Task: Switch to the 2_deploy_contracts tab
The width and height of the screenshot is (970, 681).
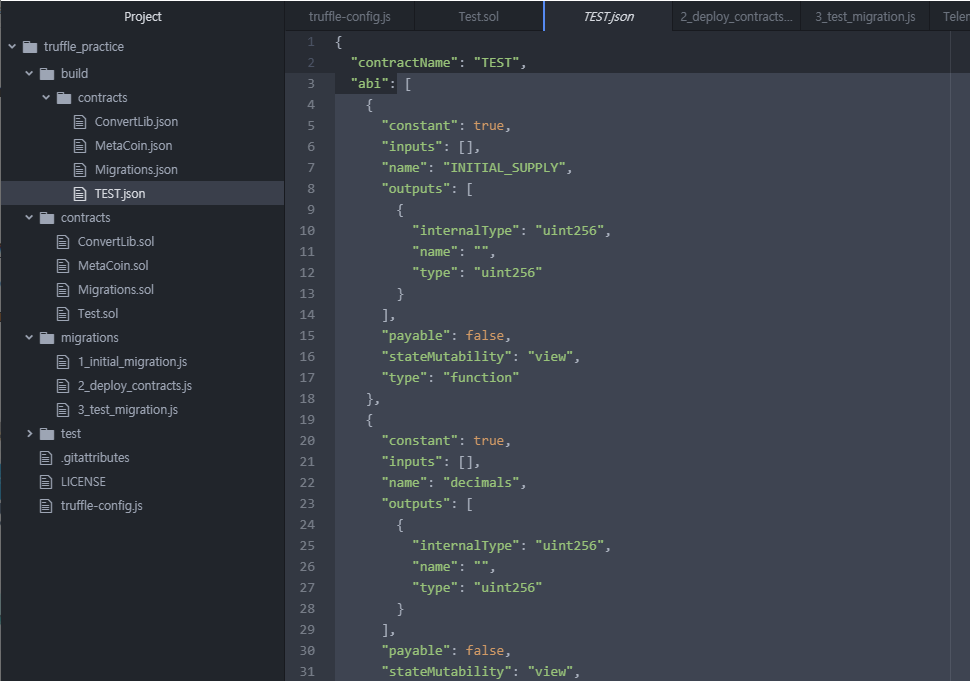Action: tap(736, 17)
